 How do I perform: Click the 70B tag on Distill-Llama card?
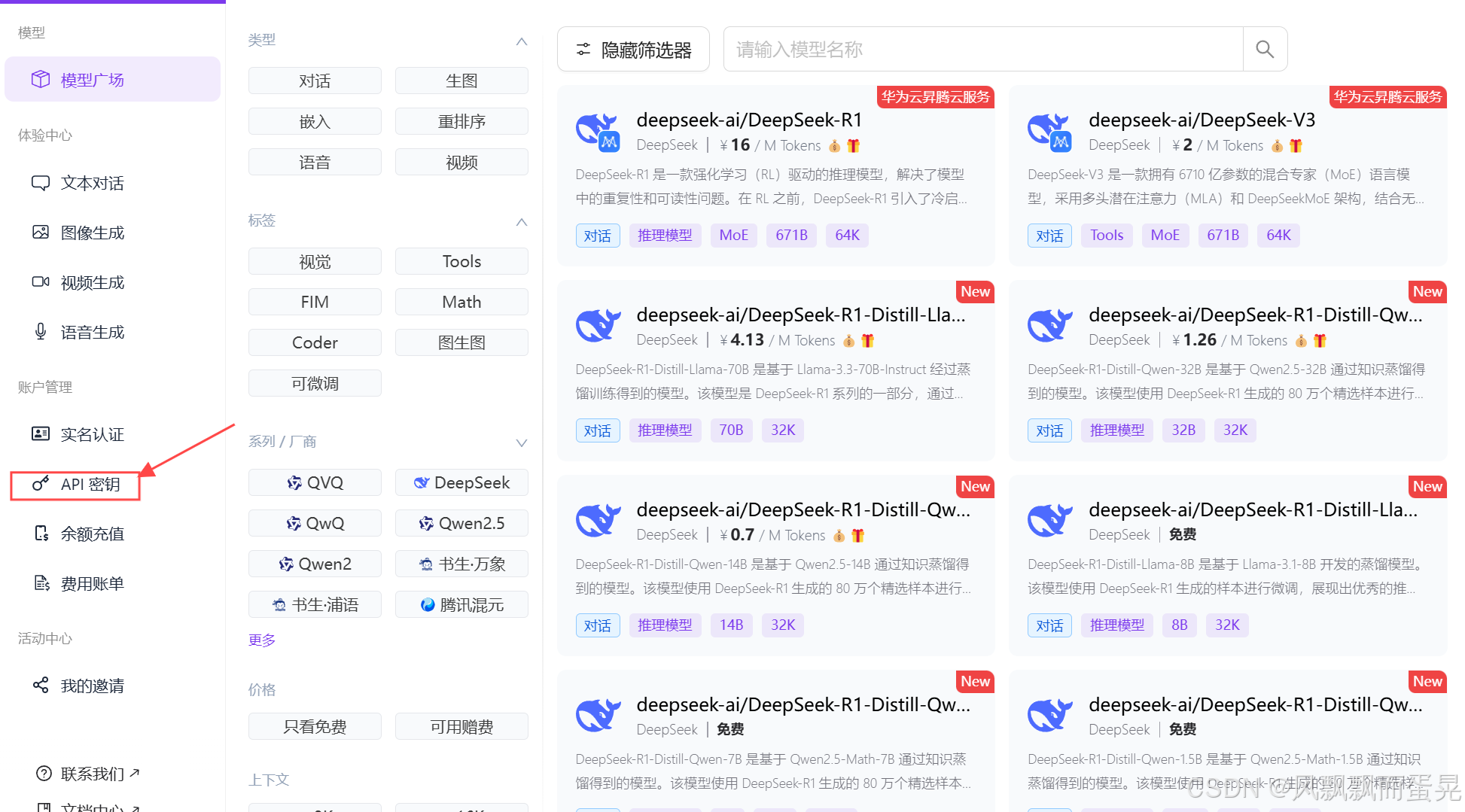tap(731, 430)
